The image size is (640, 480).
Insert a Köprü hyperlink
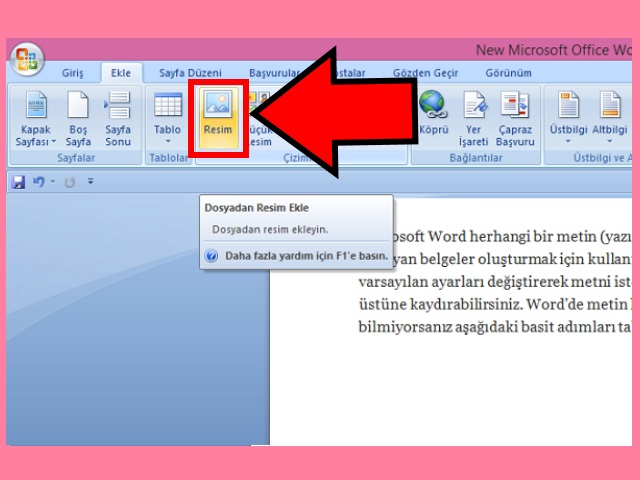433,113
